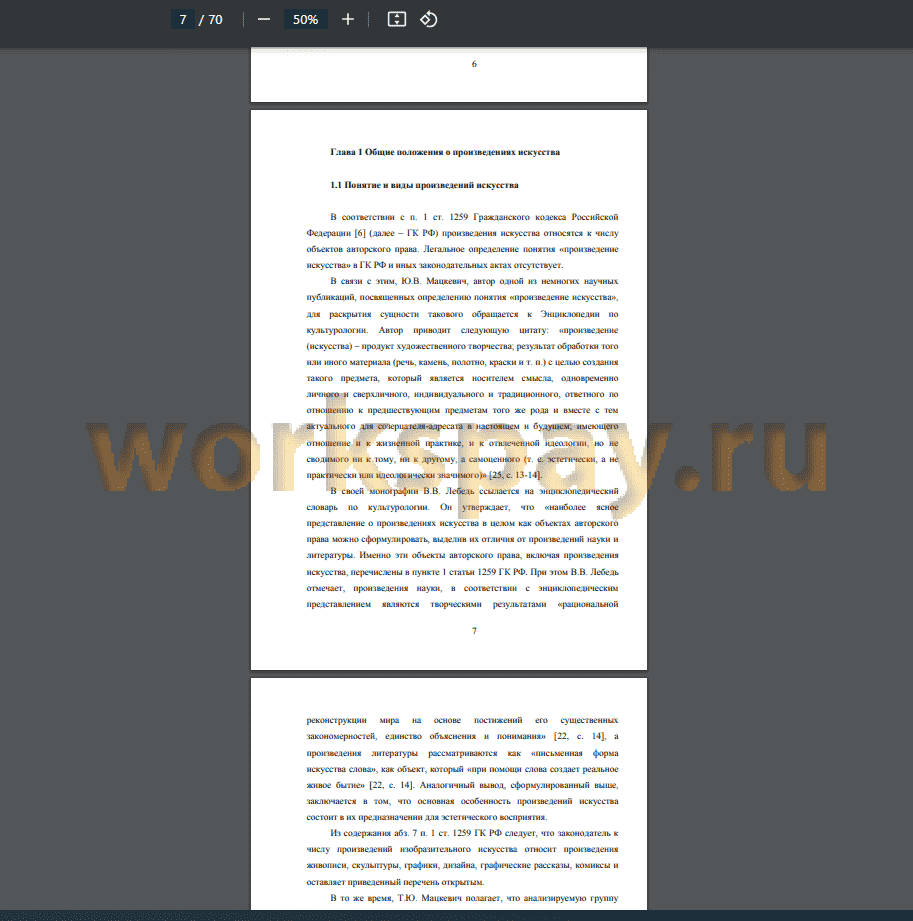Click page number 7 at page bottom
This screenshot has width=913, height=921.
point(474,631)
